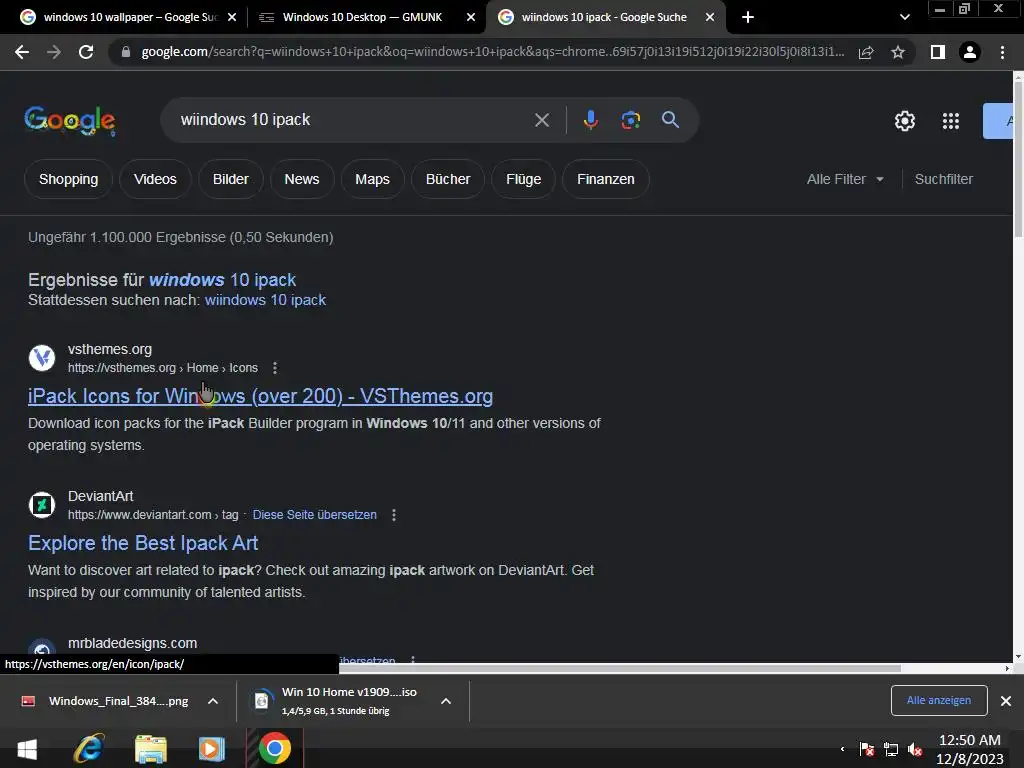Submit search with magnifier icon
Viewport: 1024px width, 768px height.
tap(670, 120)
